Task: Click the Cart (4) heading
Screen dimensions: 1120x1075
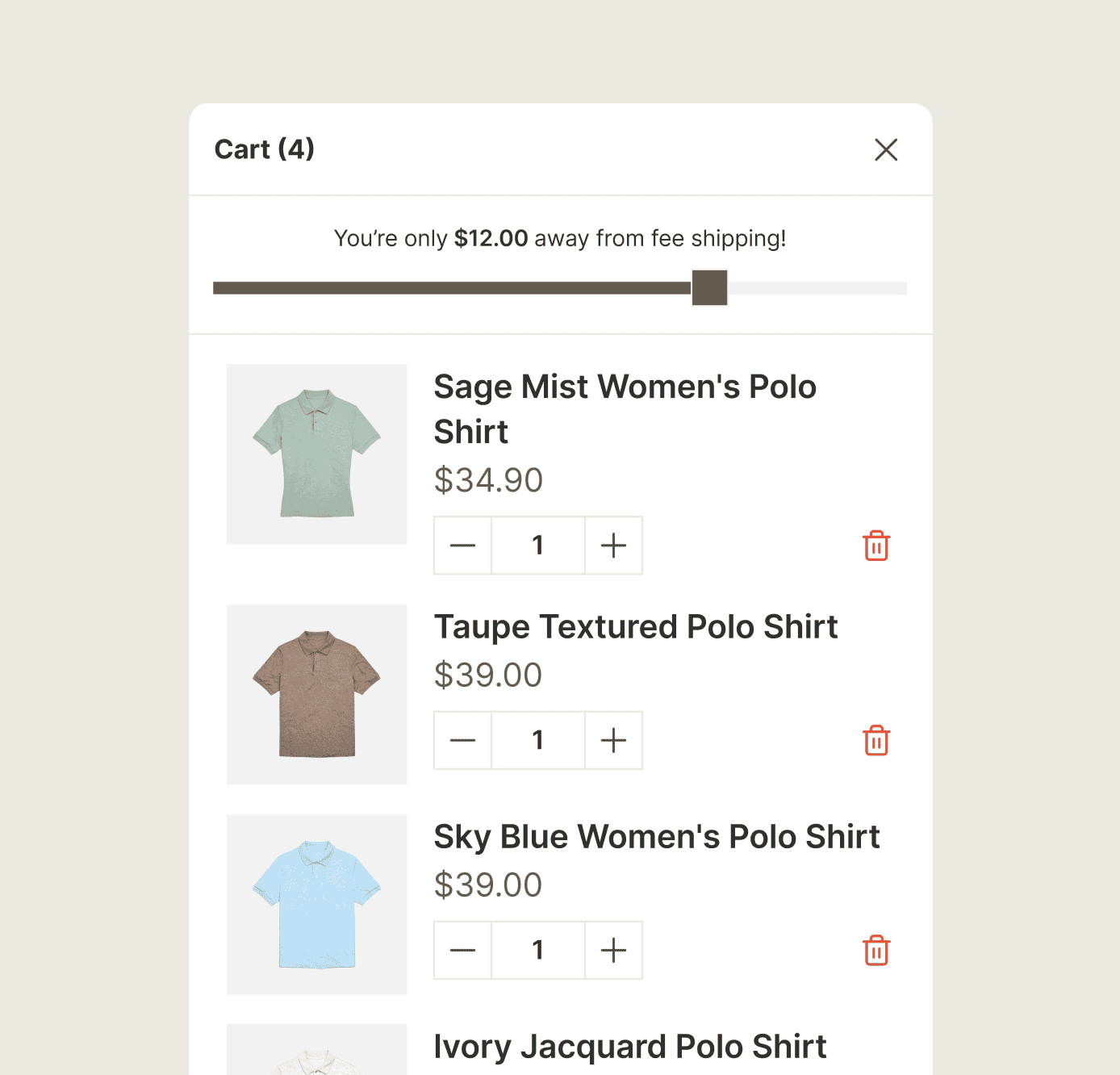Action: coord(265,149)
